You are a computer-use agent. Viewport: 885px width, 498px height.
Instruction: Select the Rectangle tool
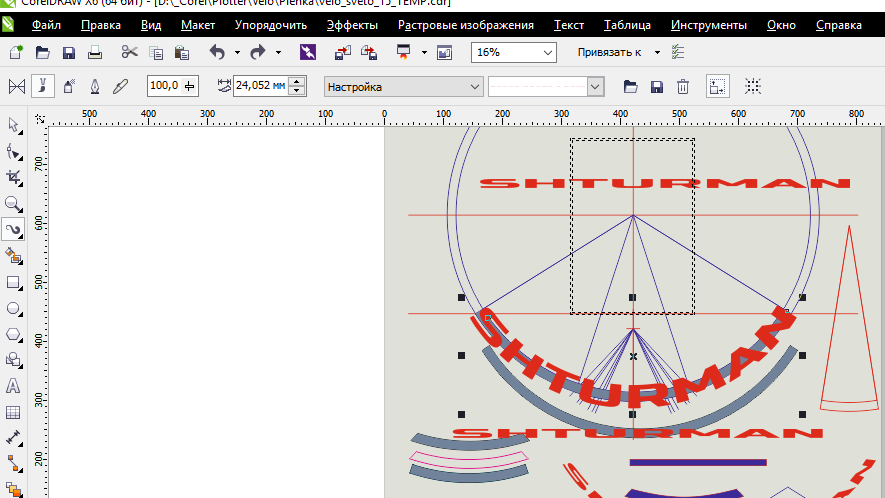coord(13,282)
